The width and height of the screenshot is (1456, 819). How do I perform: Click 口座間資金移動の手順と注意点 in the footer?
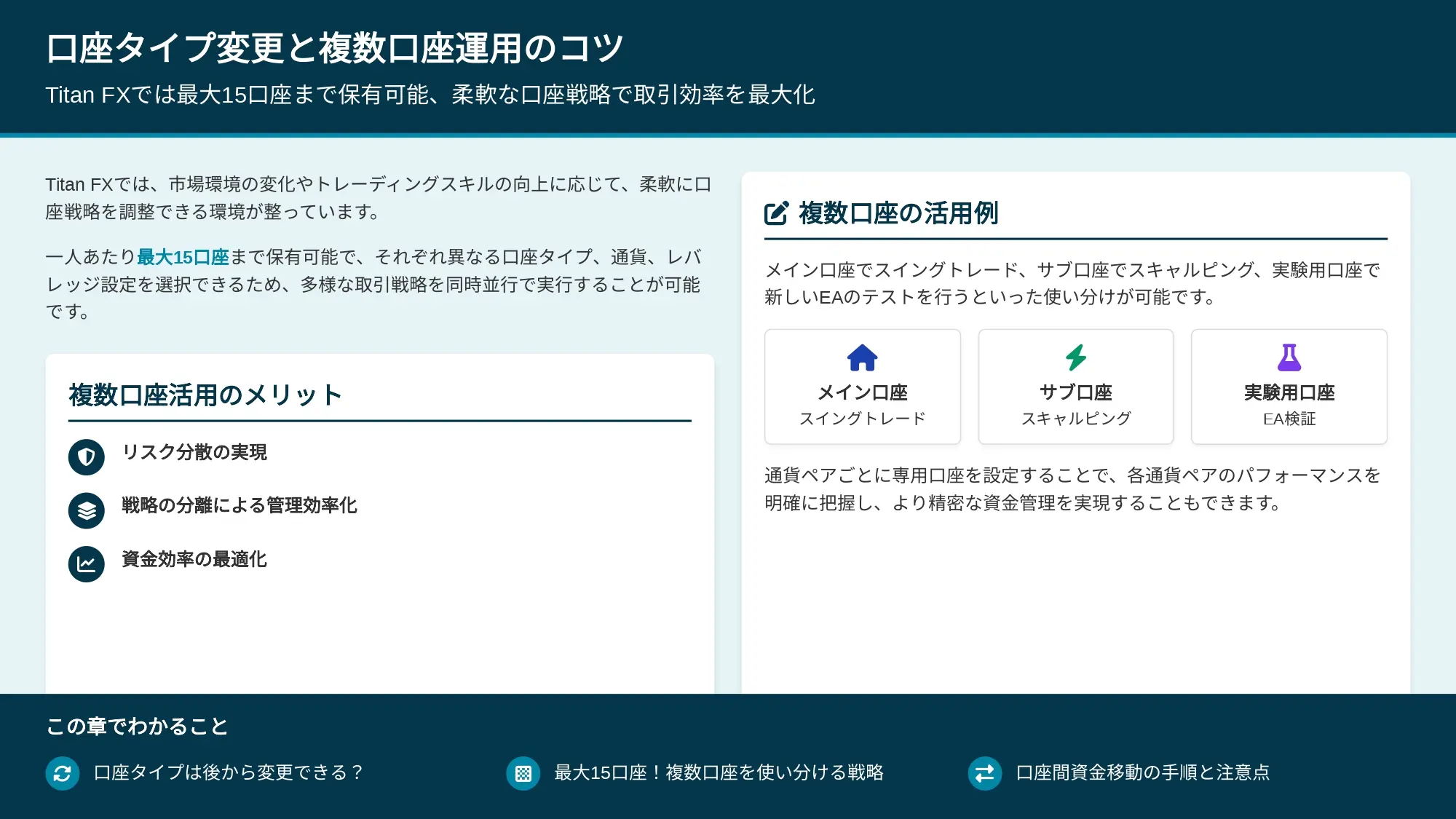pos(1143,772)
